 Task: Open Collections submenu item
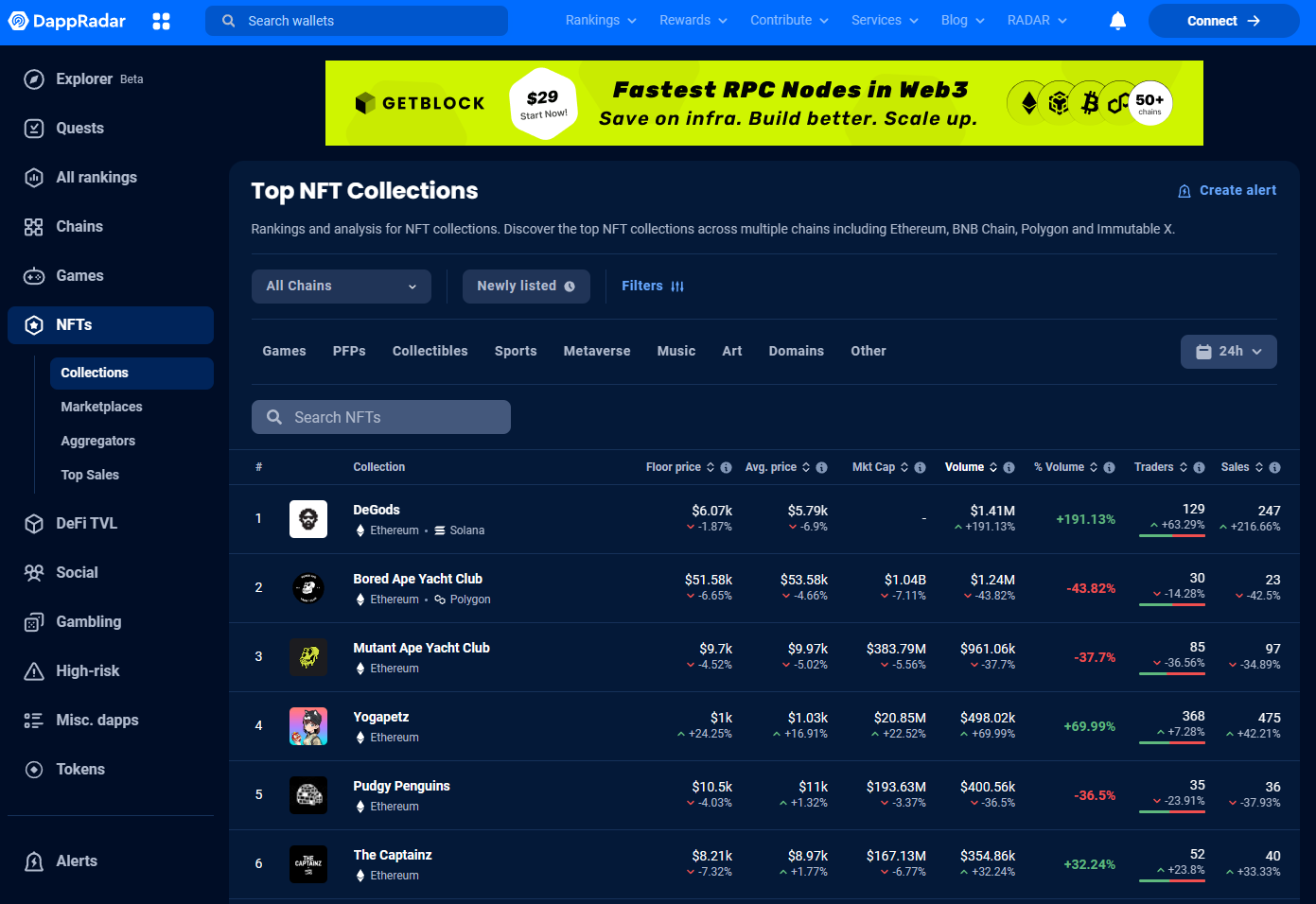[132, 373]
